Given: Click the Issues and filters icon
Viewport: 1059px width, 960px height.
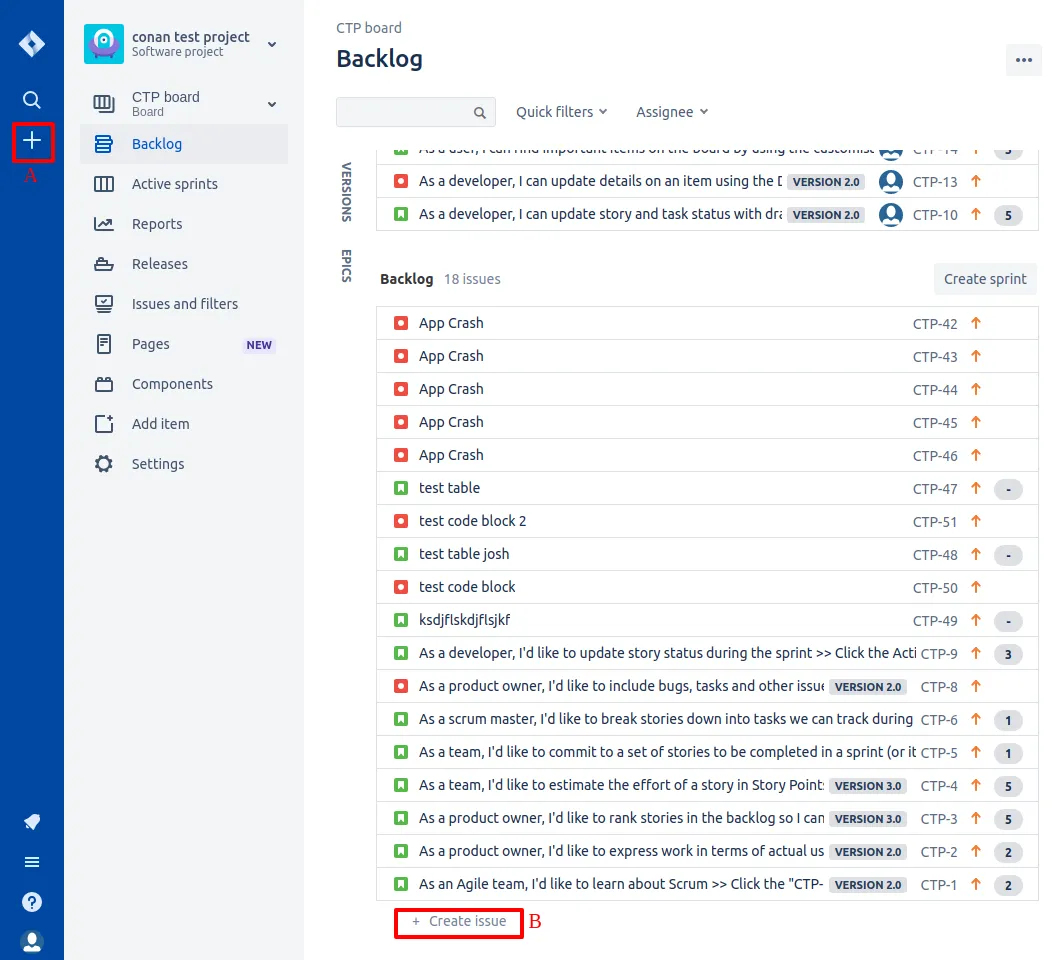Looking at the screenshot, I should [103, 304].
